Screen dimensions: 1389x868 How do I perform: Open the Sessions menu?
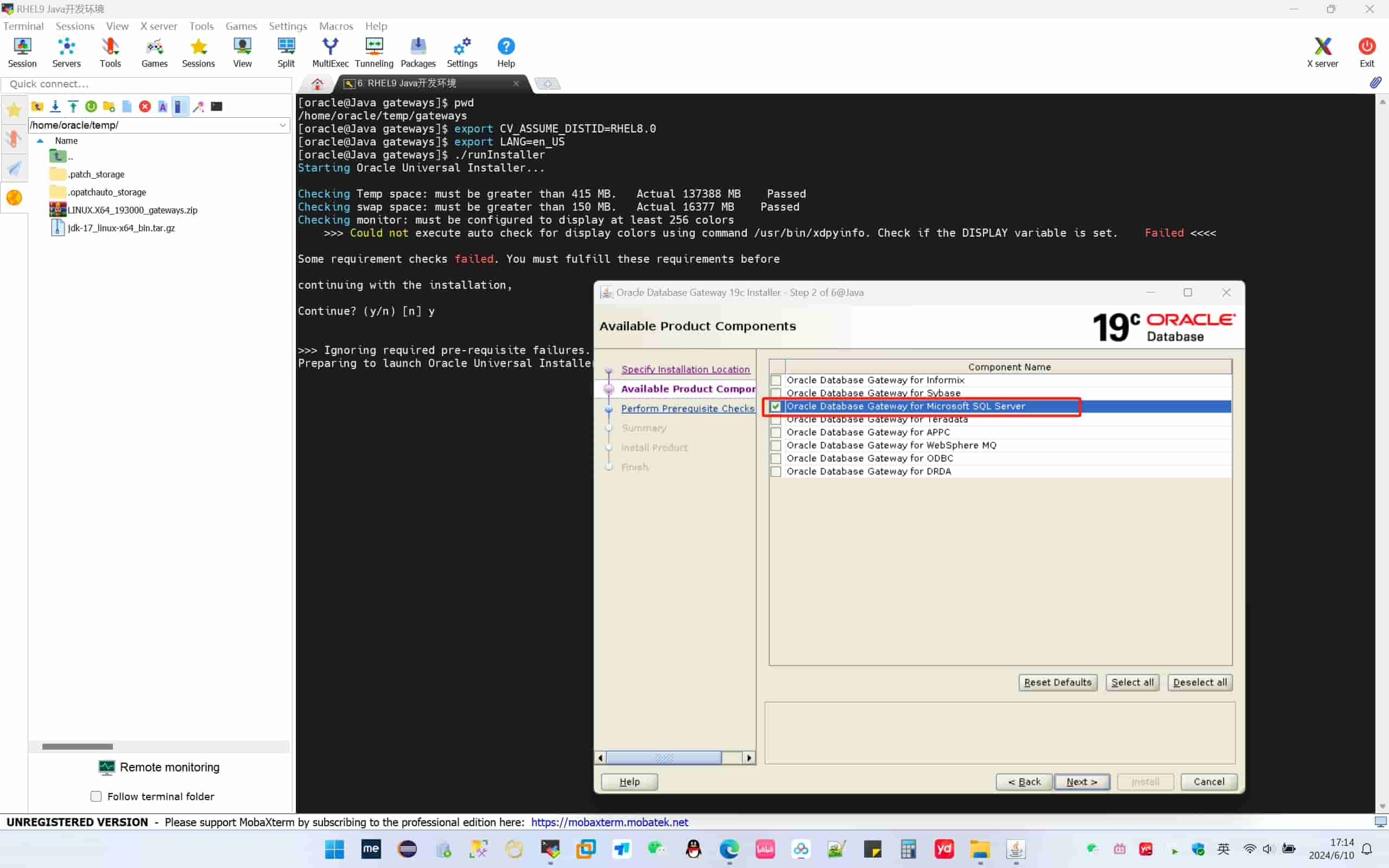[74, 26]
